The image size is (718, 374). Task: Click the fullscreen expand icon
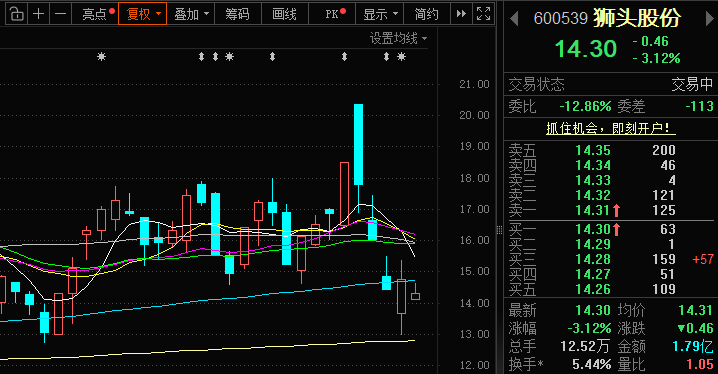click(x=484, y=14)
